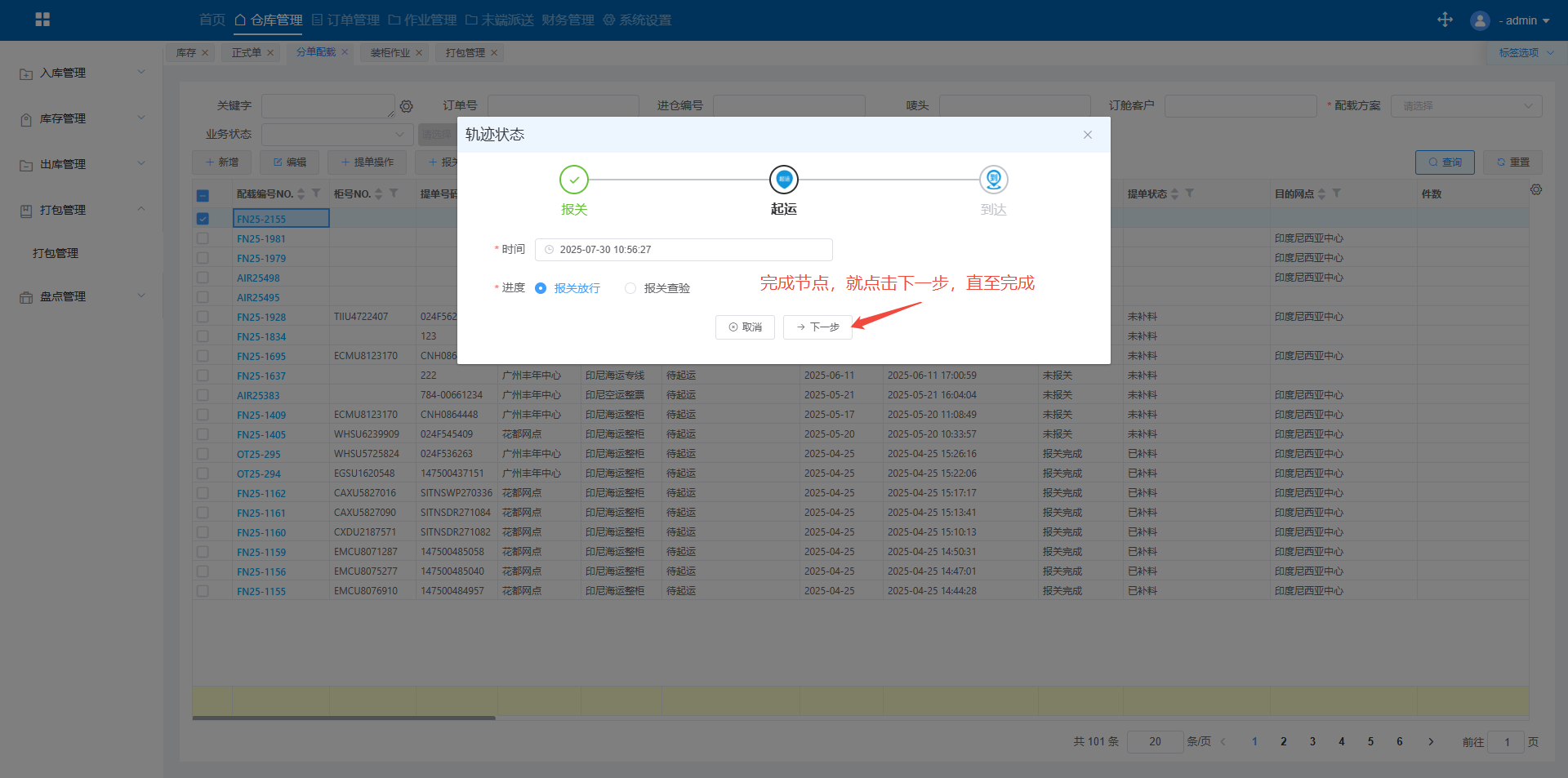Select the 报关查验 radio option

click(x=630, y=288)
